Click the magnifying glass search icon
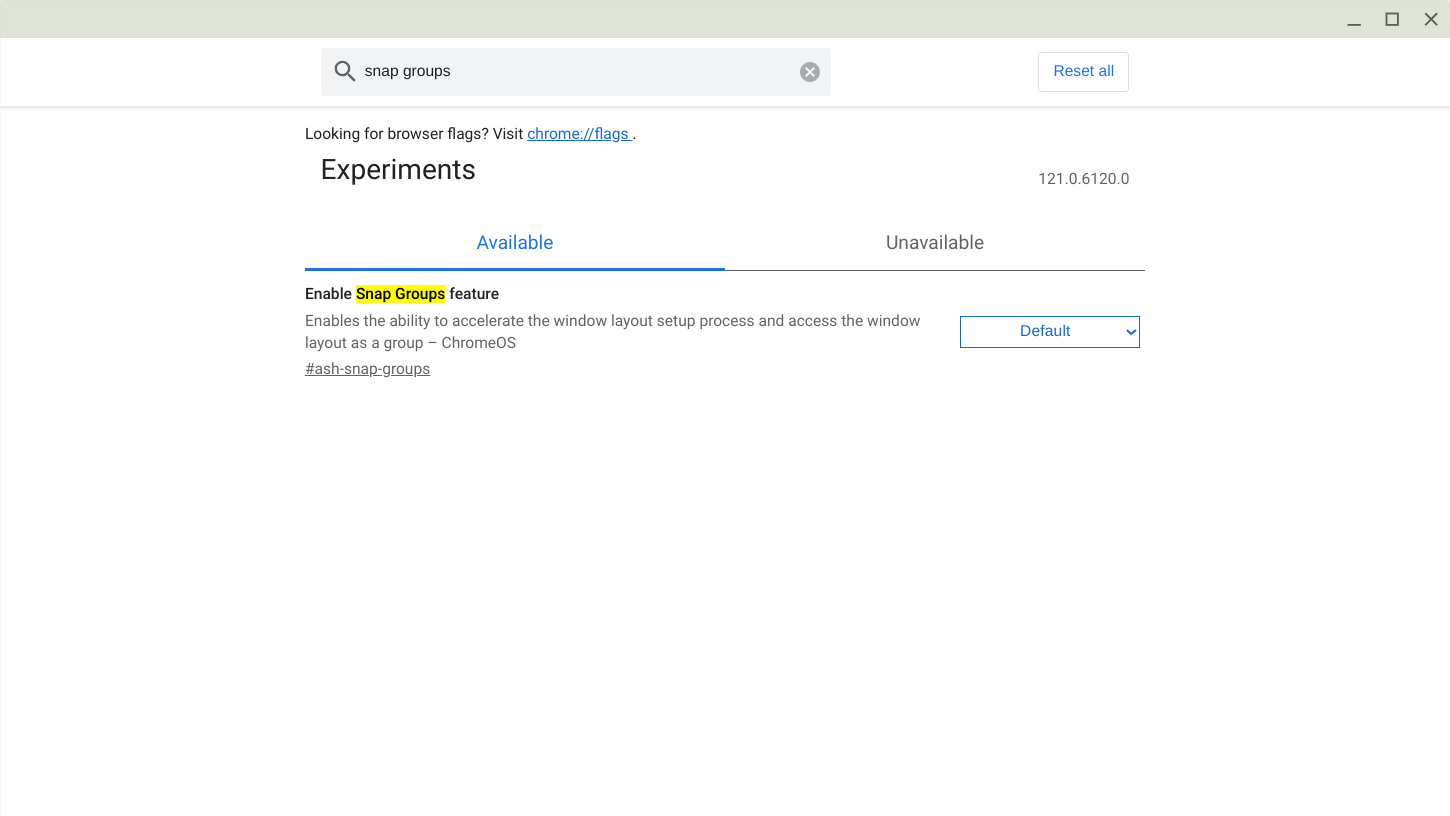The width and height of the screenshot is (1450, 816). tap(344, 71)
